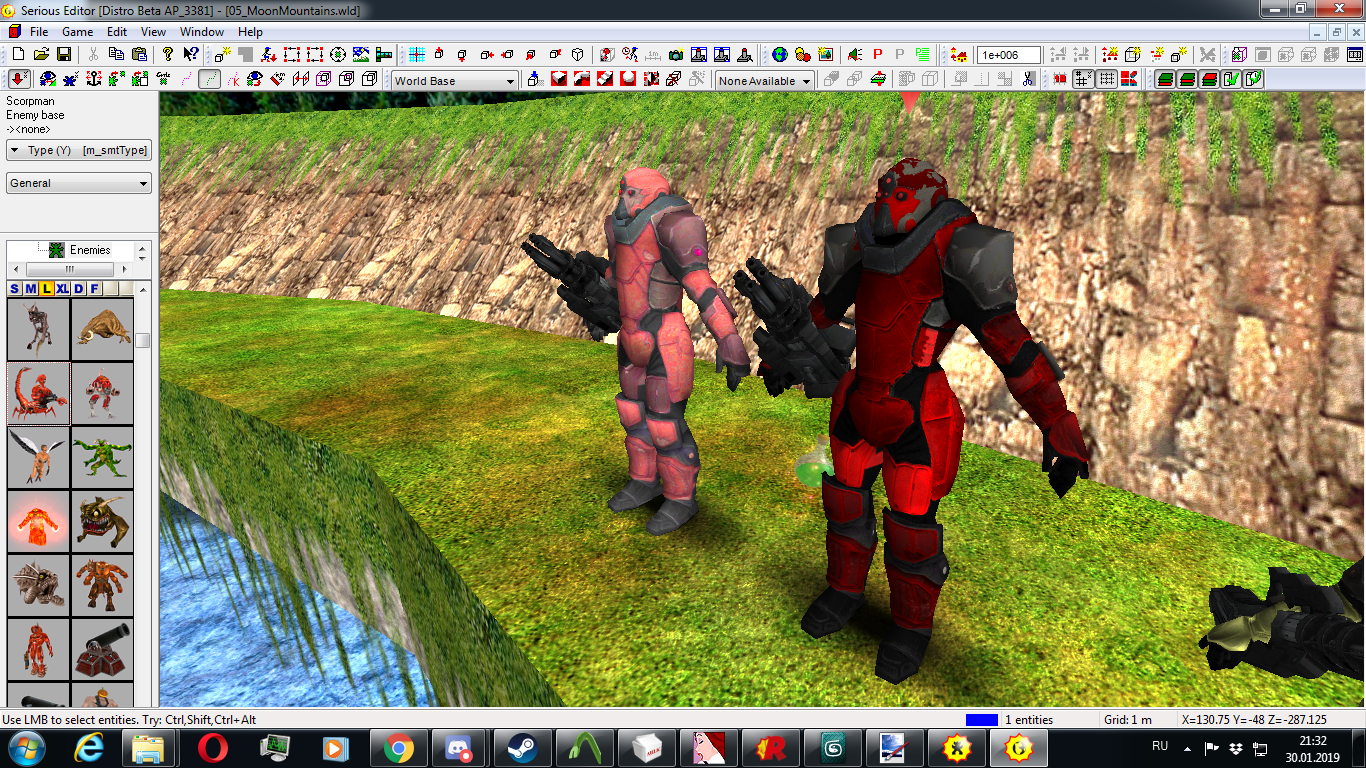This screenshot has width=1366, height=768.
Task: Open the File menu
Action: [x=39, y=32]
